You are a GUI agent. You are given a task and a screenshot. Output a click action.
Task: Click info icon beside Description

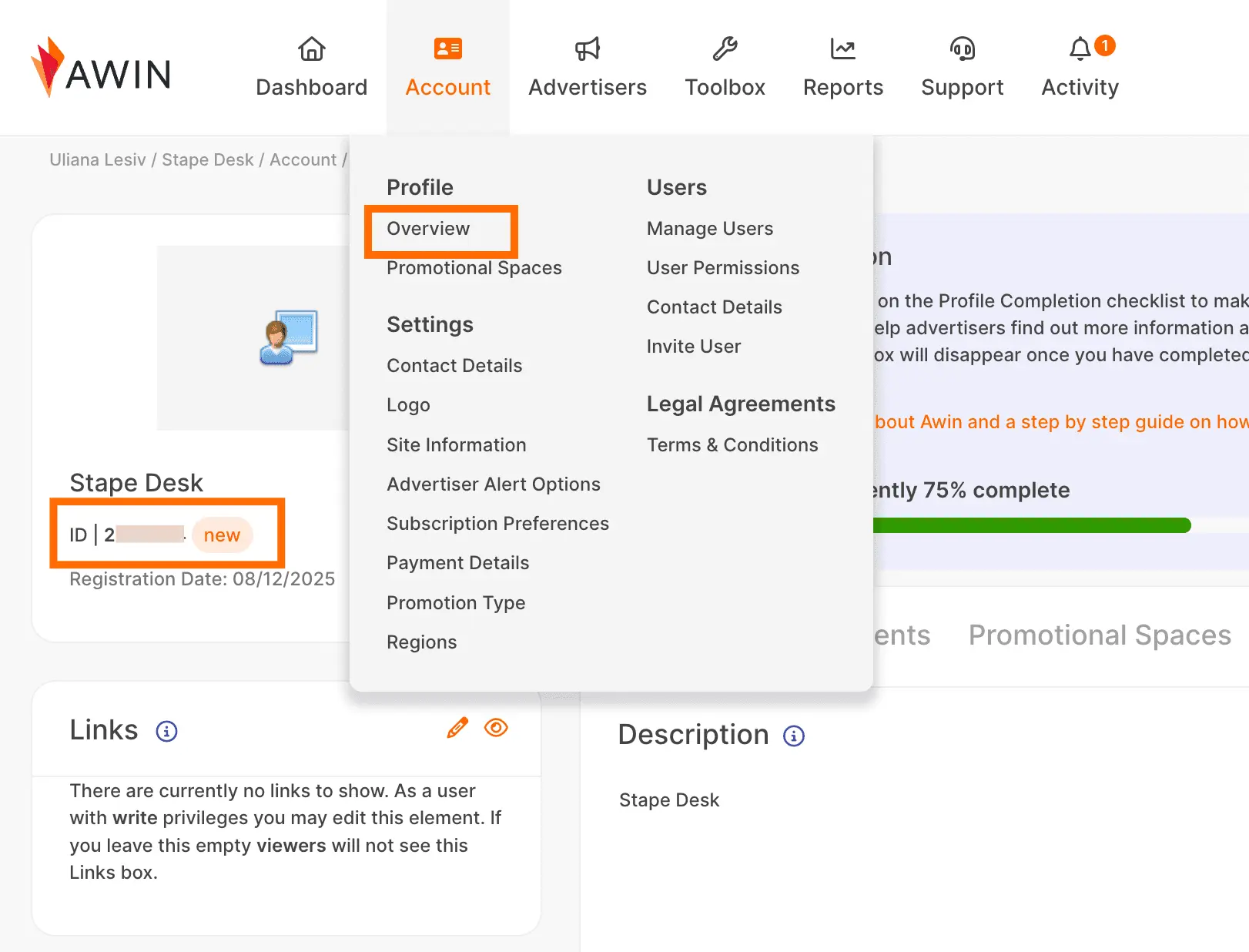[x=794, y=736]
